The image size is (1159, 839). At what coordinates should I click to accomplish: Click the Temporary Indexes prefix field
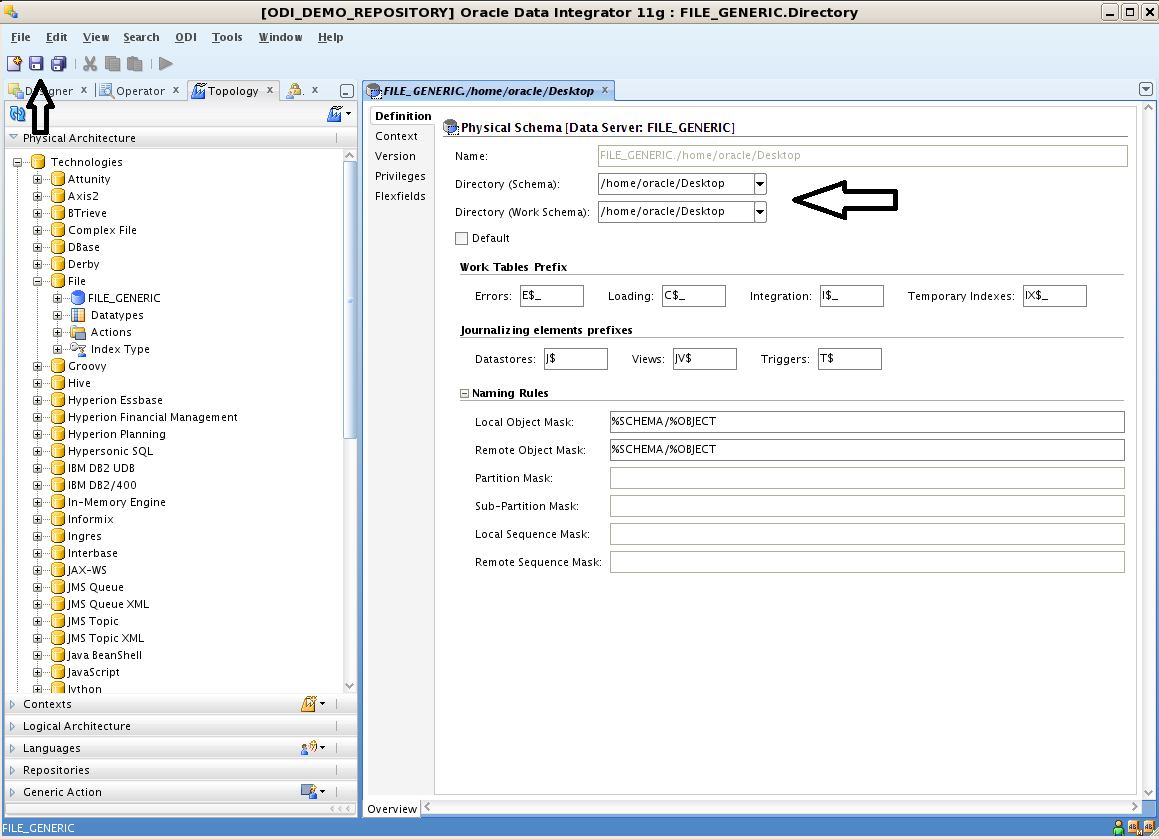1055,296
